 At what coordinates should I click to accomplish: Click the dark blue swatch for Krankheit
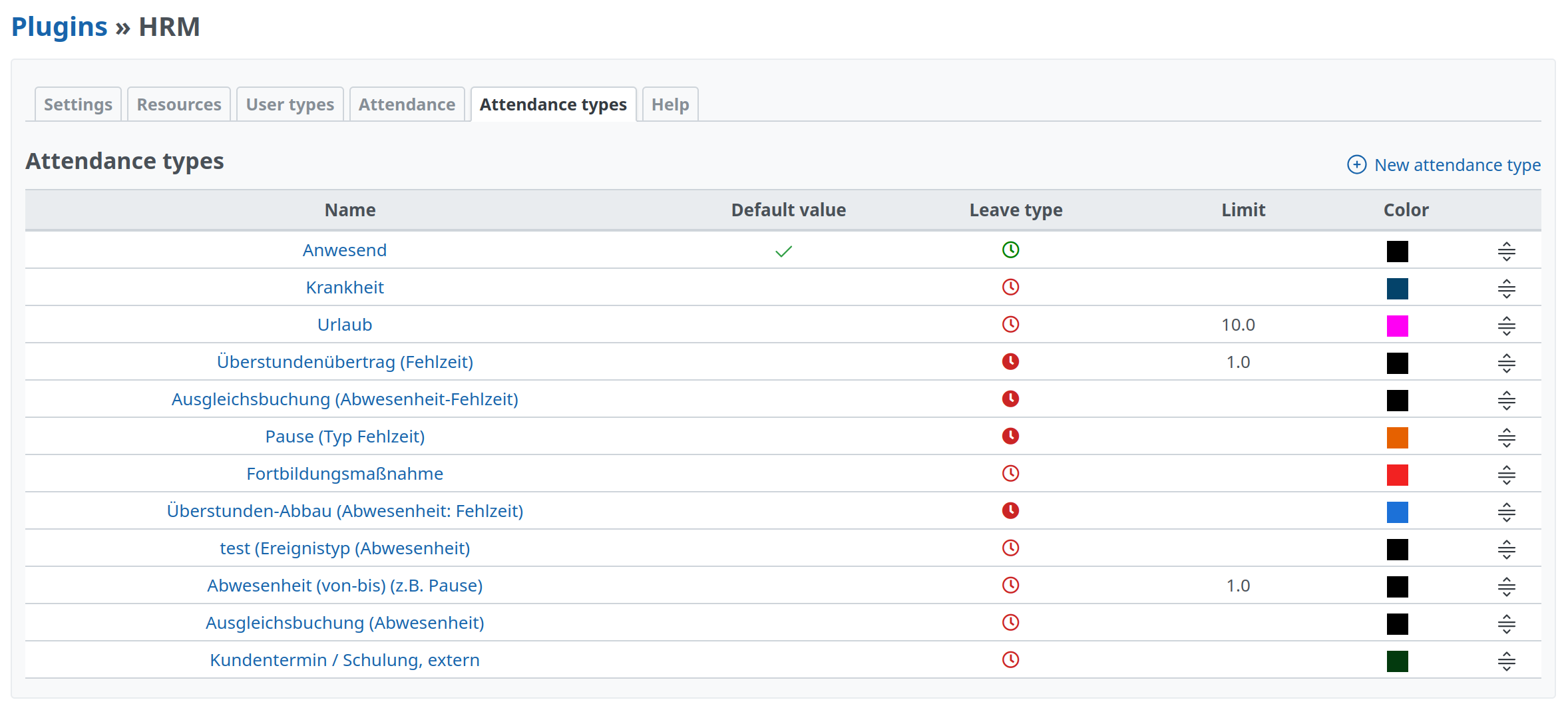(x=1397, y=289)
